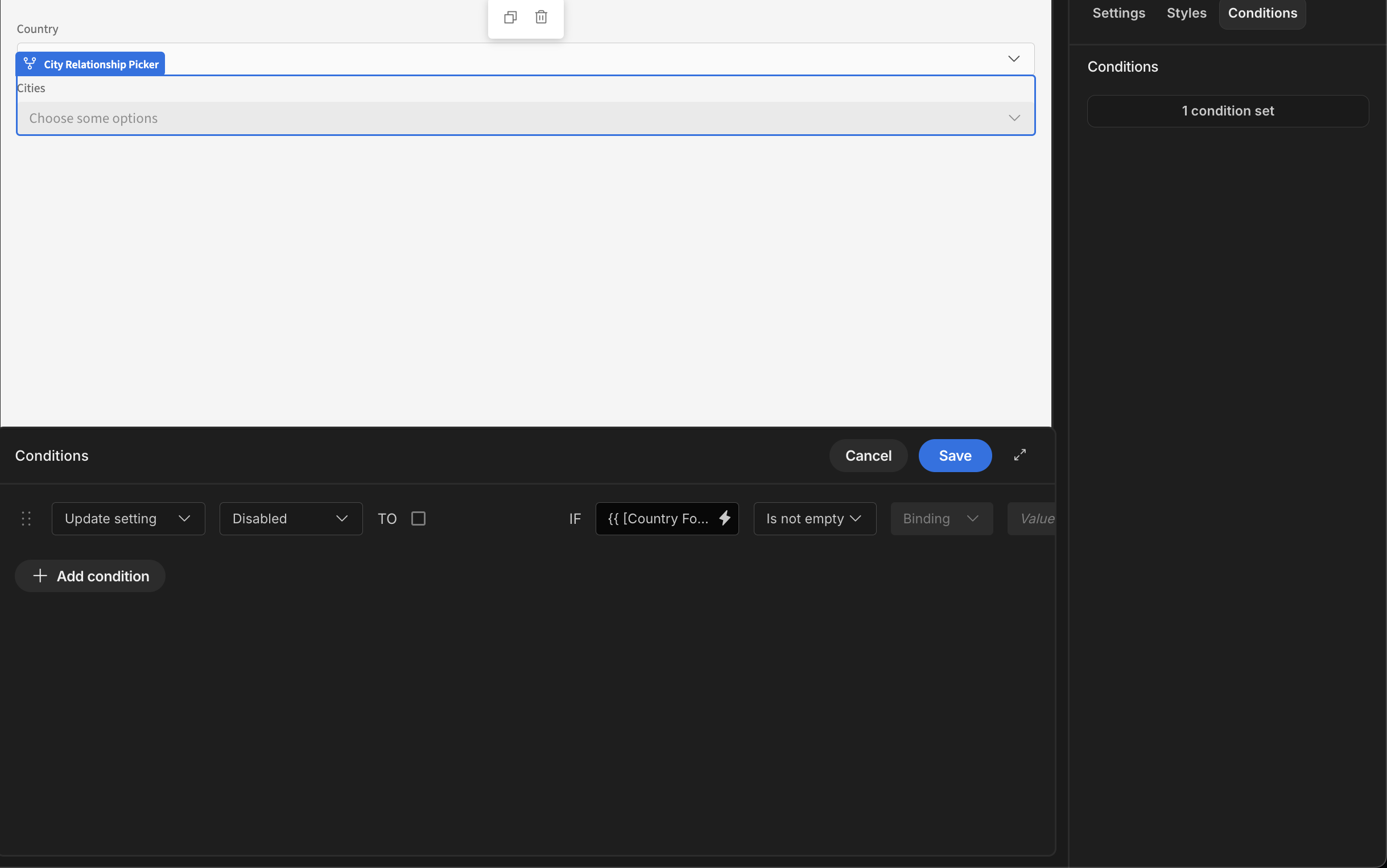Click the Conditions heading in side panel
Screen dimensions: 1387x868
(1122, 67)
